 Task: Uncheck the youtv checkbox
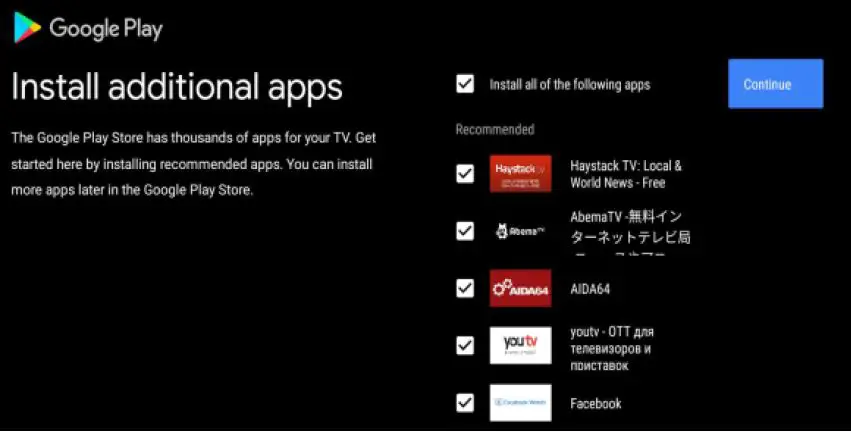(x=465, y=345)
